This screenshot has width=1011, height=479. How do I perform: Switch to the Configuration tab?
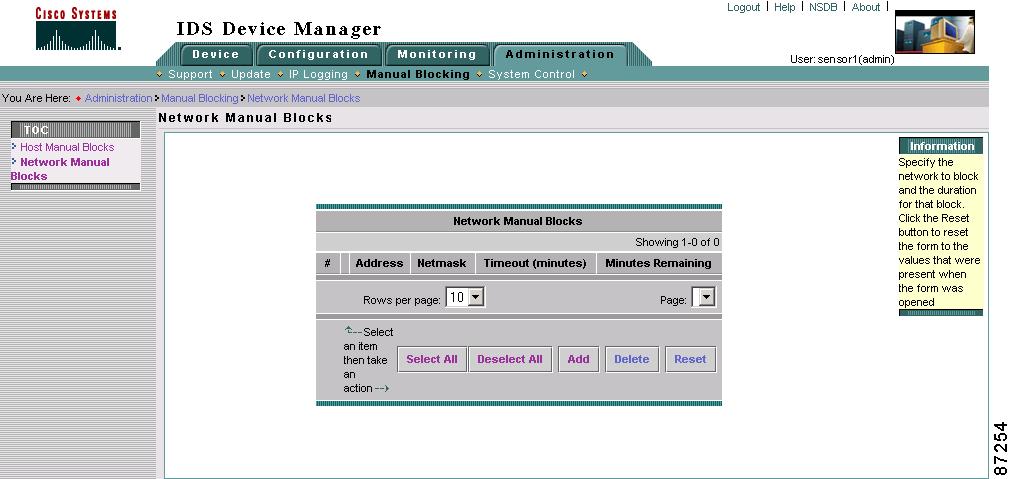(318, 55)
